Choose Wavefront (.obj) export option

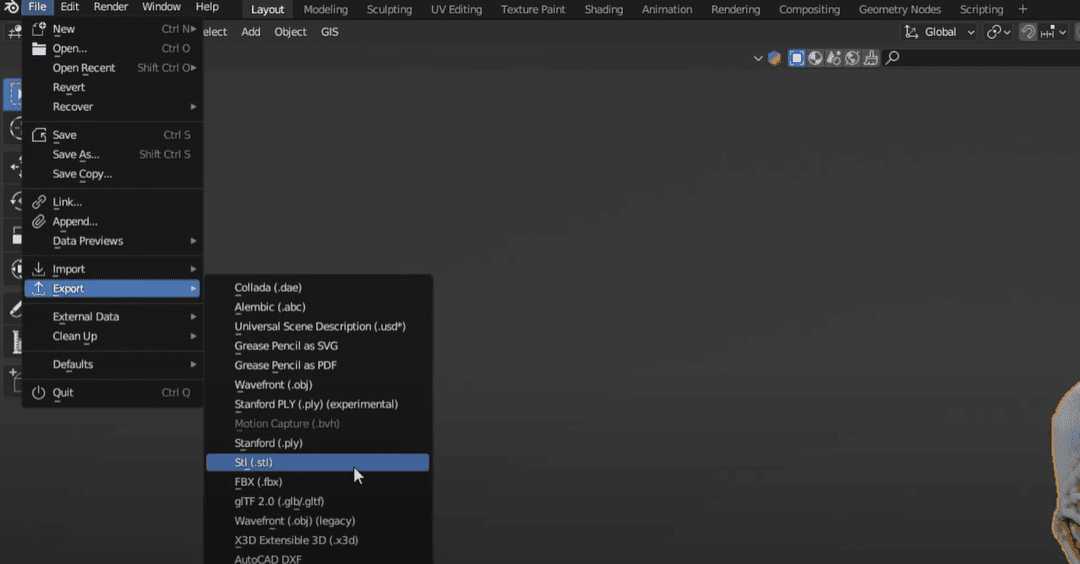pos(318,385)
